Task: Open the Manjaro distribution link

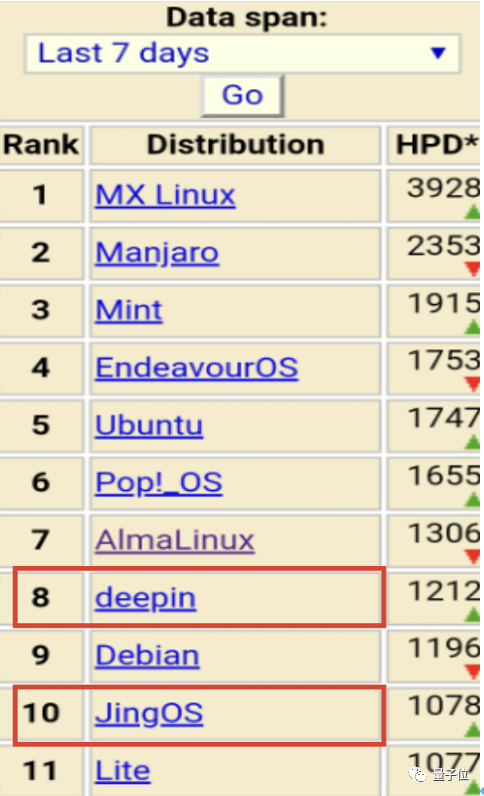Action: 157,253
